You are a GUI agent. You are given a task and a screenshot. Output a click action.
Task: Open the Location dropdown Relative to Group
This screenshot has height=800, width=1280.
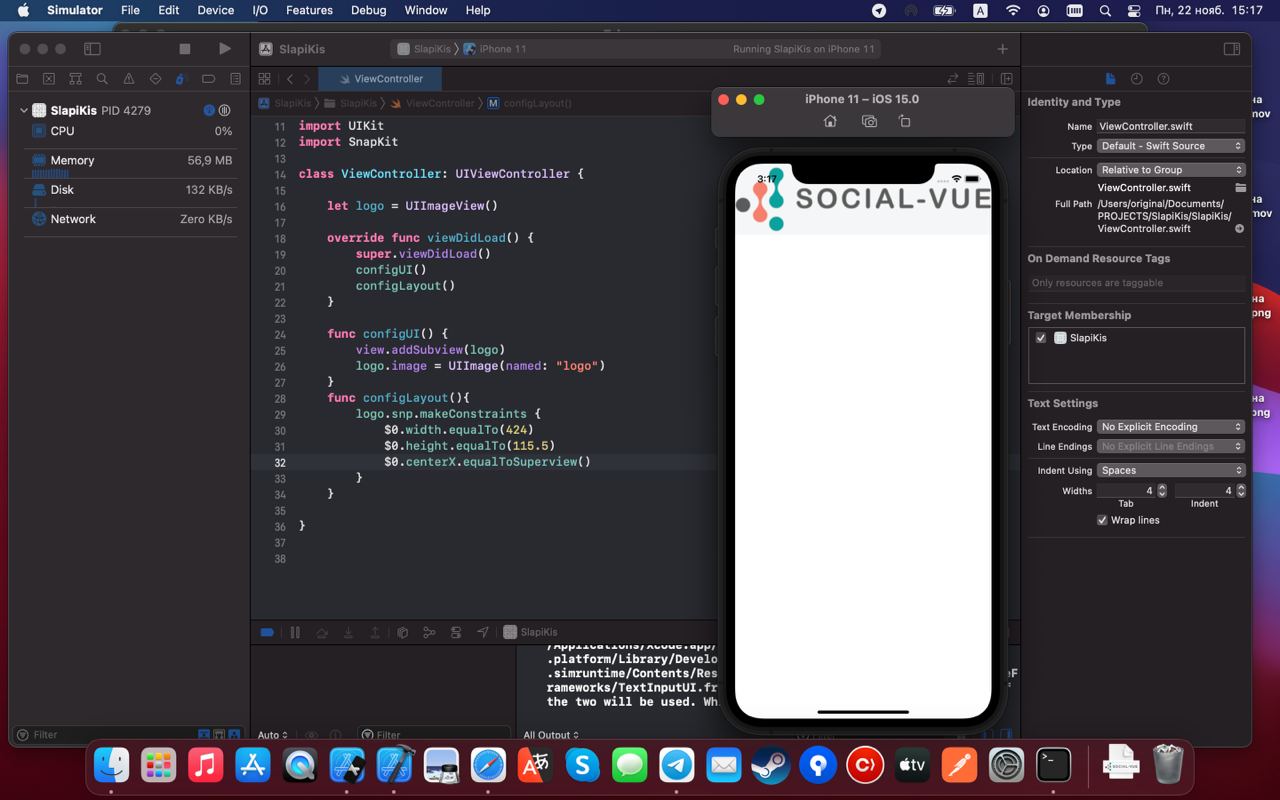click(1171, 170)
